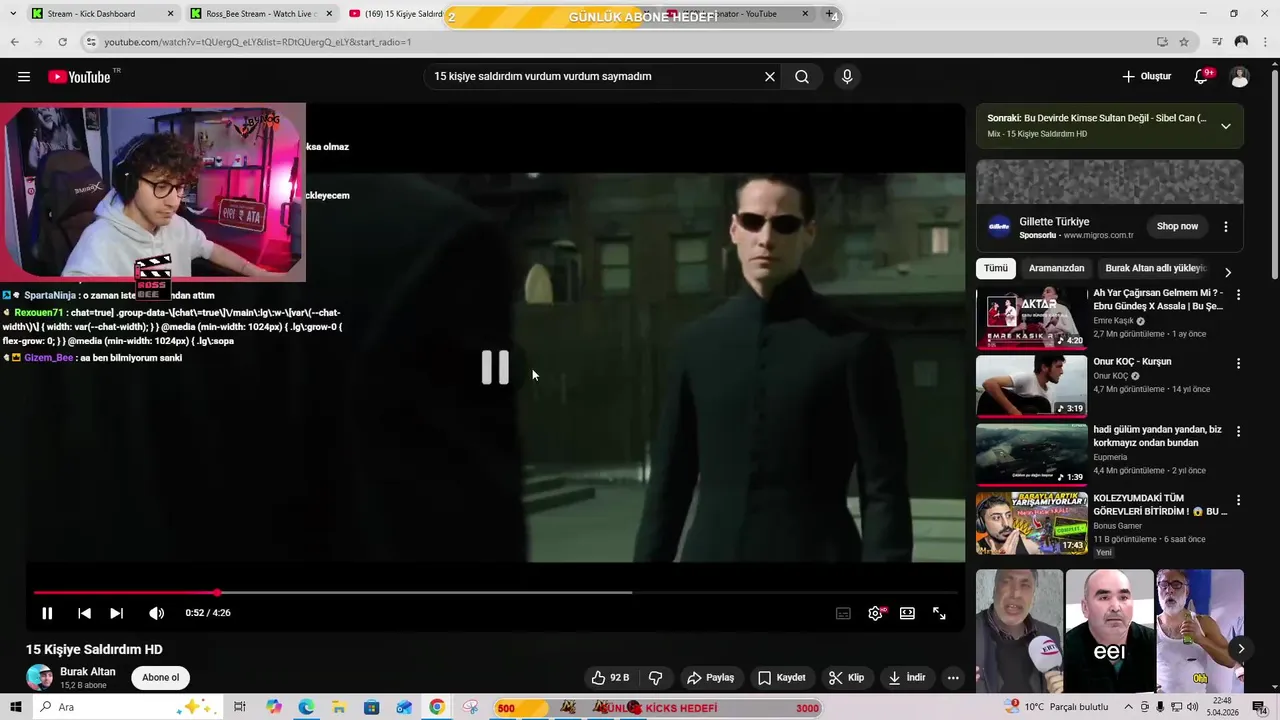
Task: Open the Burak Altan channel name
Action: pos(88,672)
